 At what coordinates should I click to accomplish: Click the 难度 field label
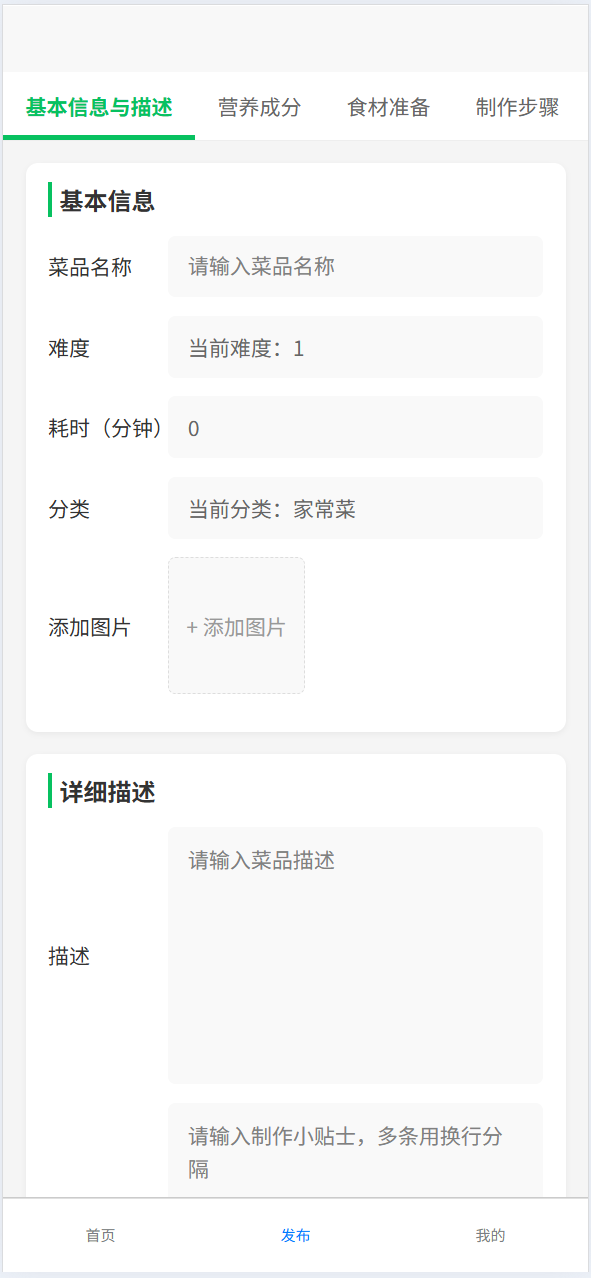69,348
